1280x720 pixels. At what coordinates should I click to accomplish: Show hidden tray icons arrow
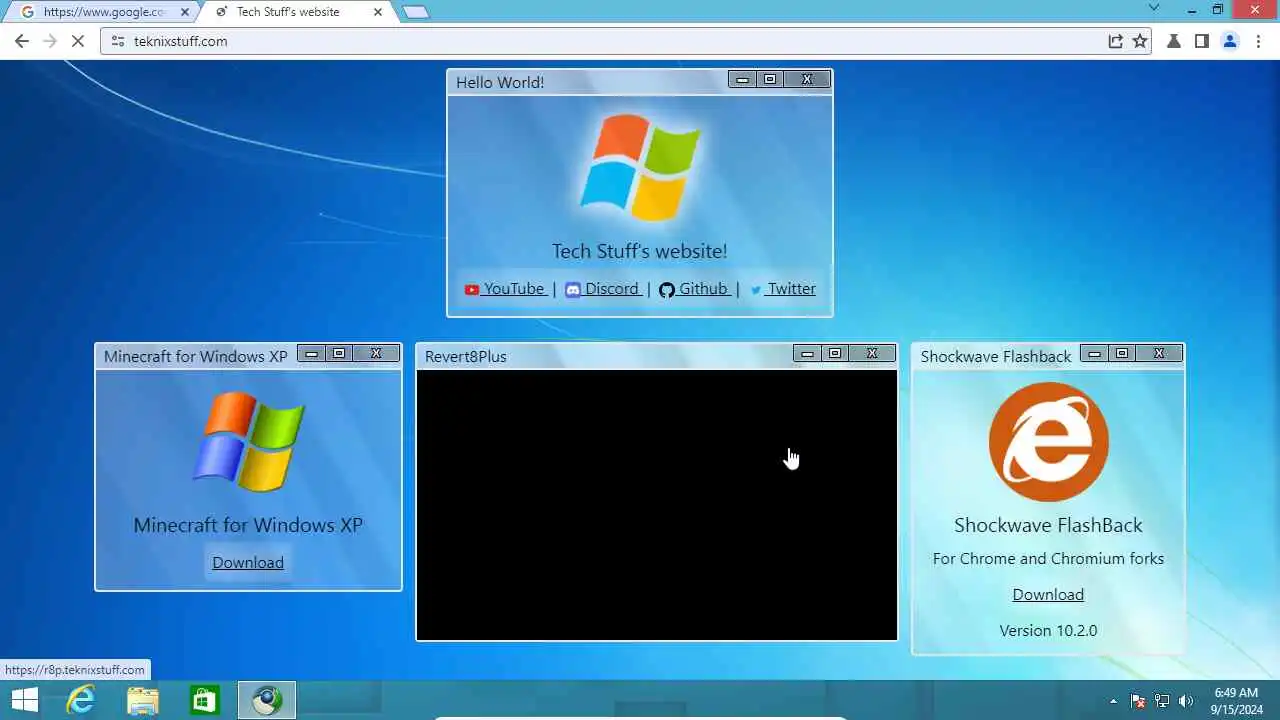coord(1113,701)
